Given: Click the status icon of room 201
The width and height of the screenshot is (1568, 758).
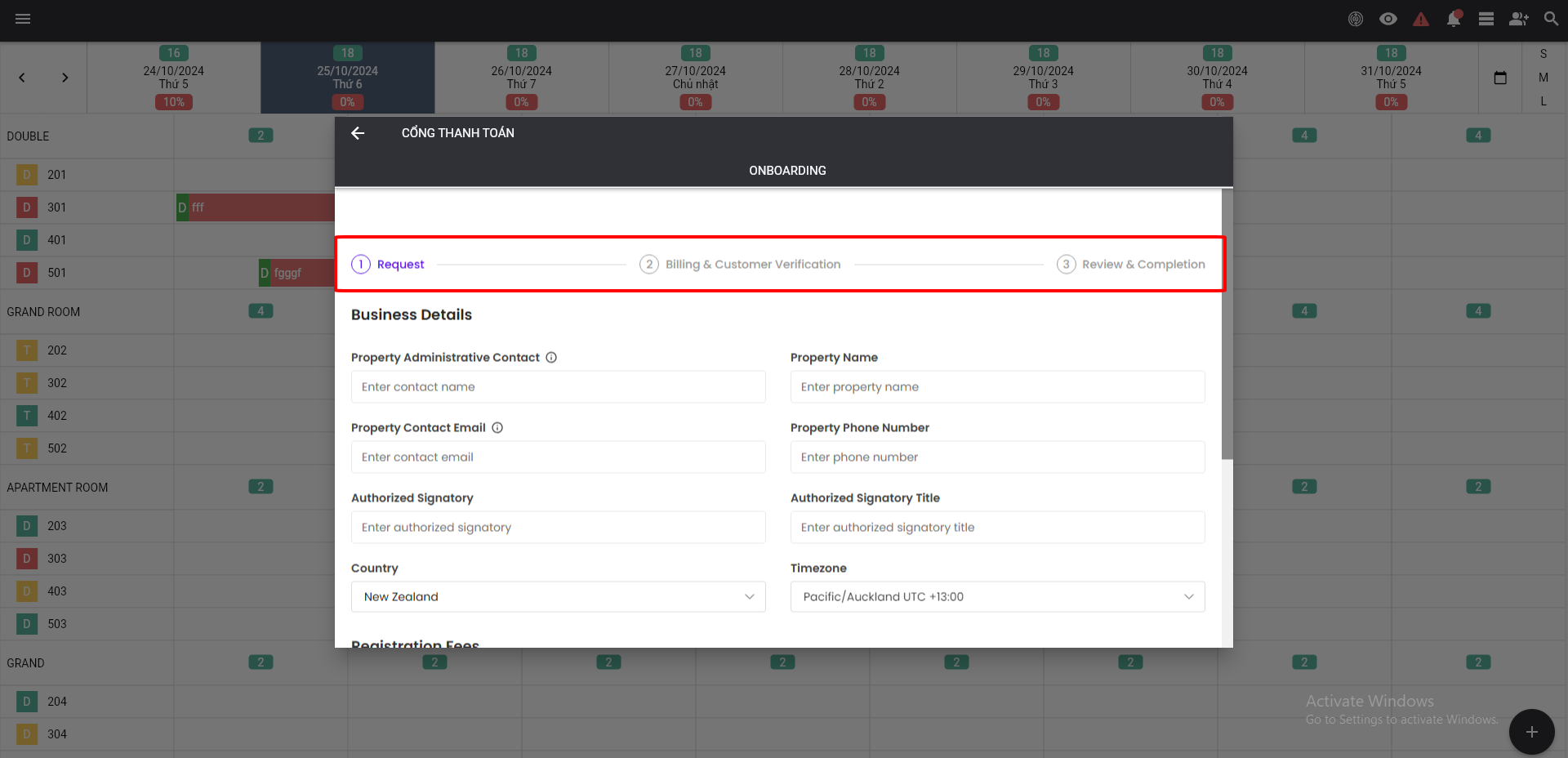Looking at the screenshot, I should pyautogui.click(x=27, y=175).
